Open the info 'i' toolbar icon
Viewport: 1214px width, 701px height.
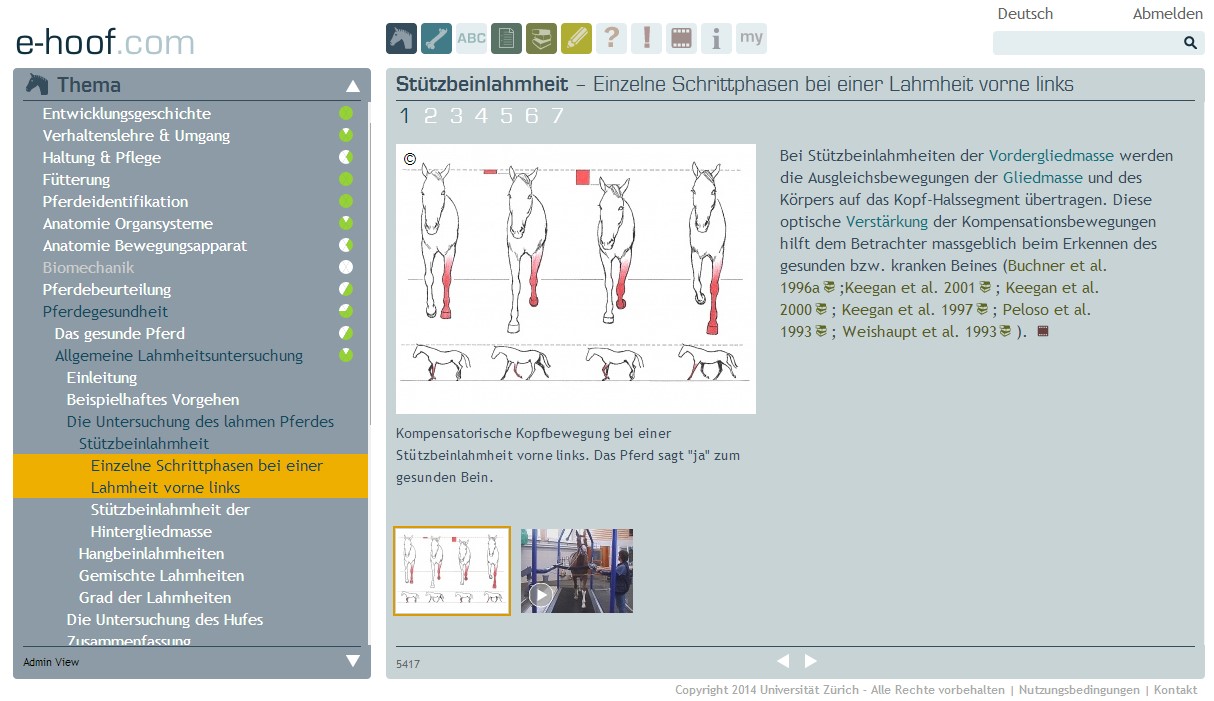coord(716,38)
